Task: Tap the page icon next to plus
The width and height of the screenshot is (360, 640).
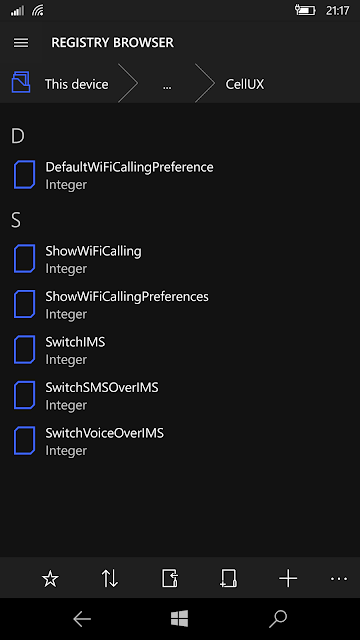Action: 229,578
